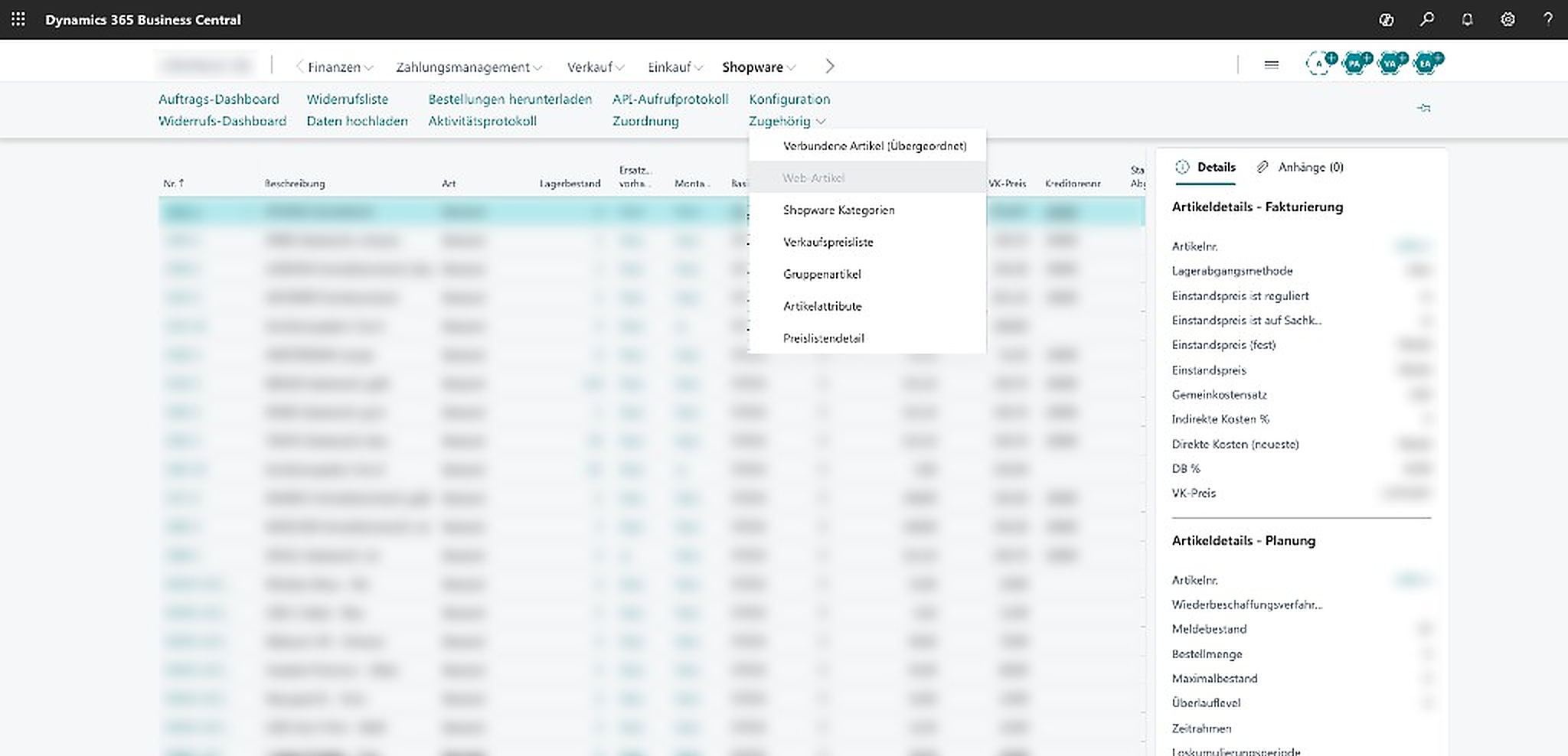The image size is (1568, 756).
Task: Click the DB % field label
Action: (x=1186, y=468)
